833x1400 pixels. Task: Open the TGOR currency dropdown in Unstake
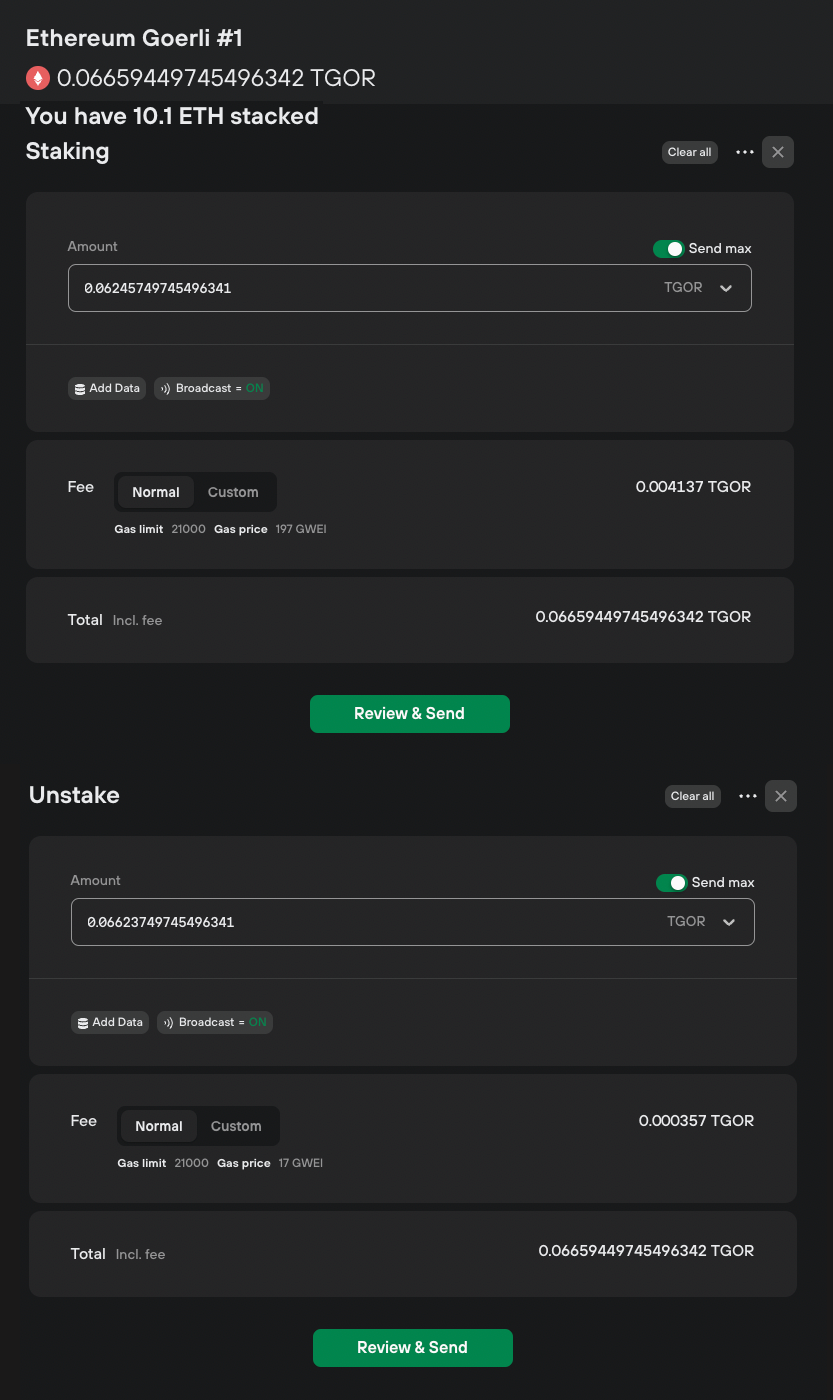[x=703, y=921]
